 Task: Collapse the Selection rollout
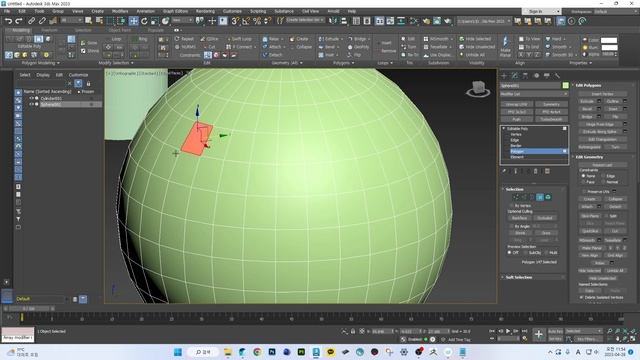(514, 189)
